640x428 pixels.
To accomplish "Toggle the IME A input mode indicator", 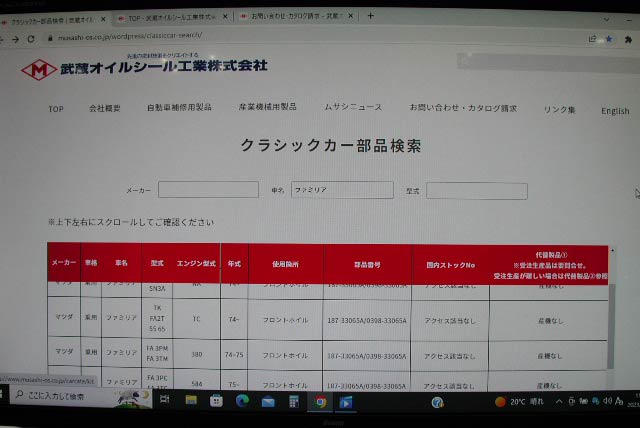I will 619,401.
